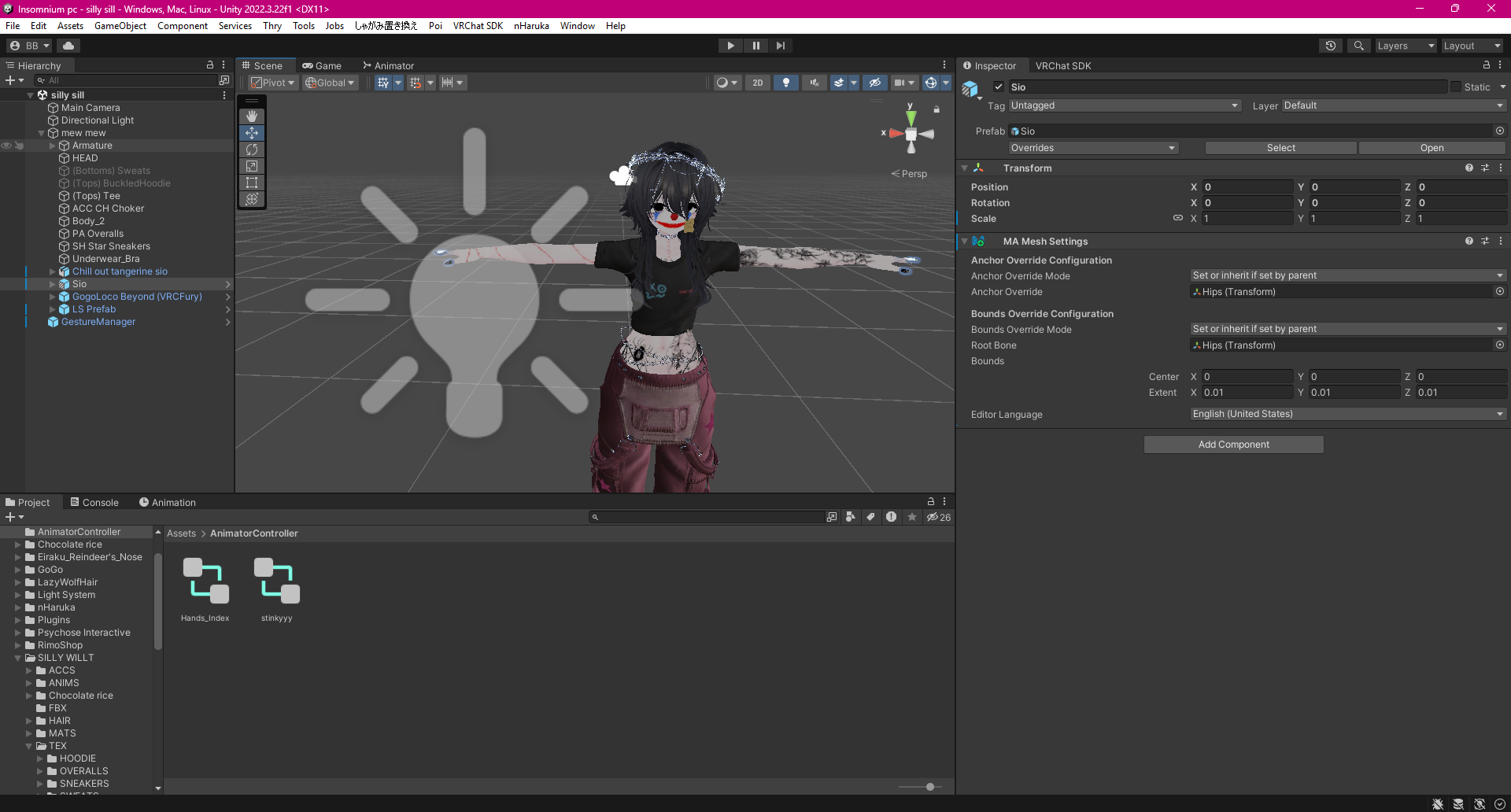This screenshot has width=1511, height=812.
Task: Click the prefab Open button
Action: (1432, 148)
